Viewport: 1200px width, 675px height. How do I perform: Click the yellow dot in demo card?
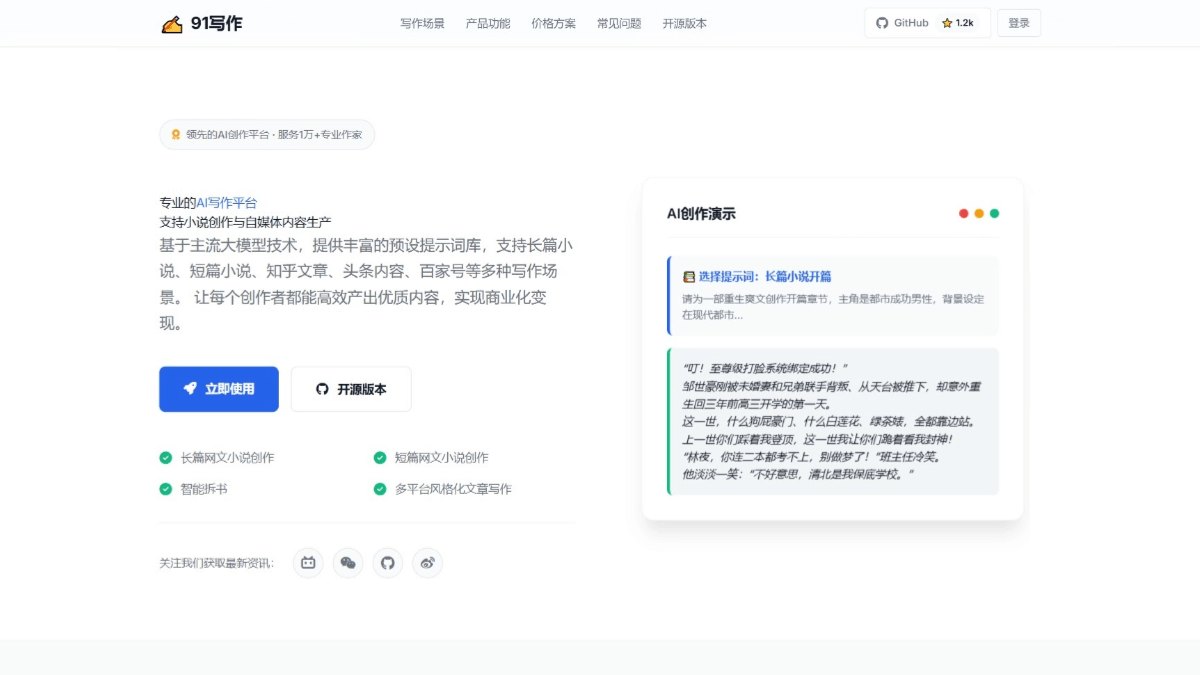[979, 213]
